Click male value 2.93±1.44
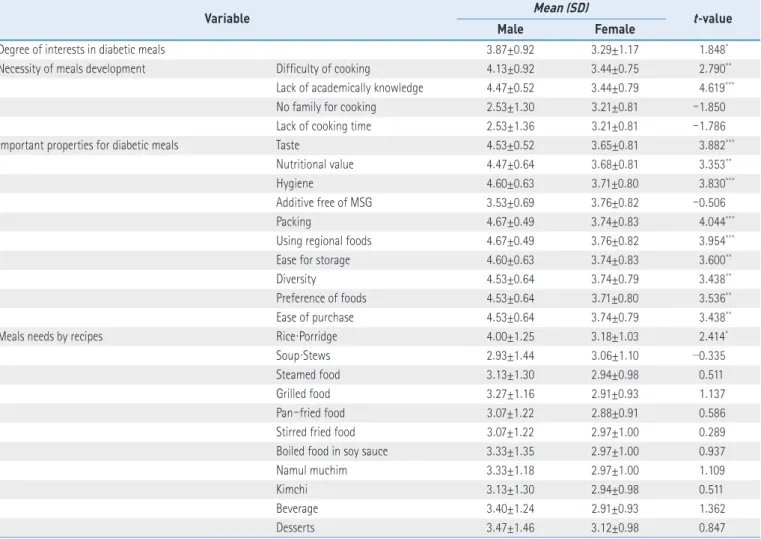 [510, 356]
